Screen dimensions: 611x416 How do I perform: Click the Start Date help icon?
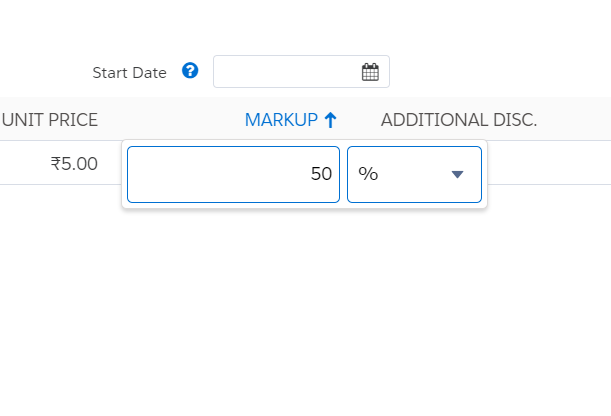[x=190, y=71]
